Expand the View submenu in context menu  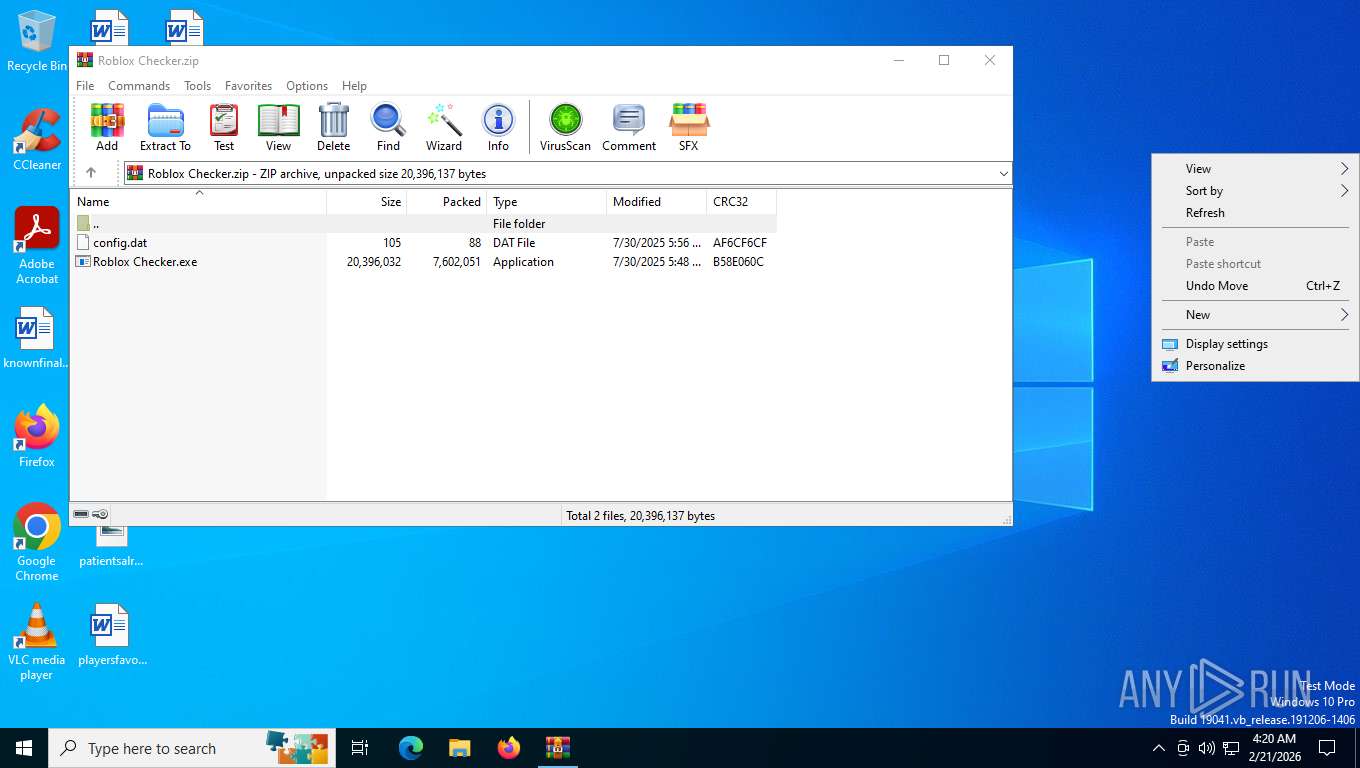[1255, 169]
